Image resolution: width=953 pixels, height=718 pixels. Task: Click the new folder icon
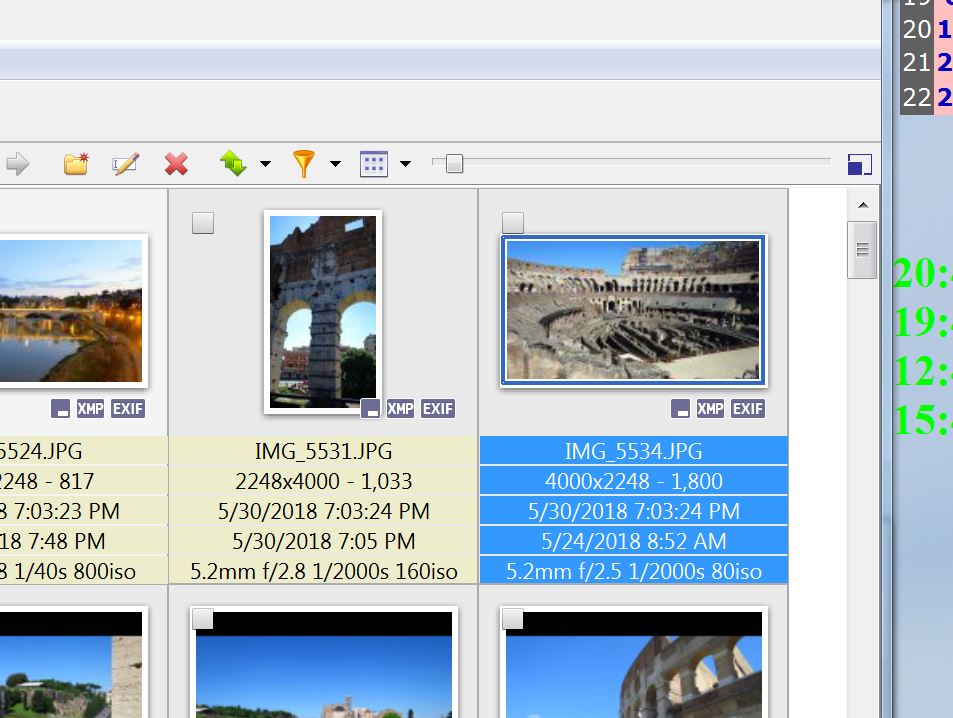coord(76,164)
